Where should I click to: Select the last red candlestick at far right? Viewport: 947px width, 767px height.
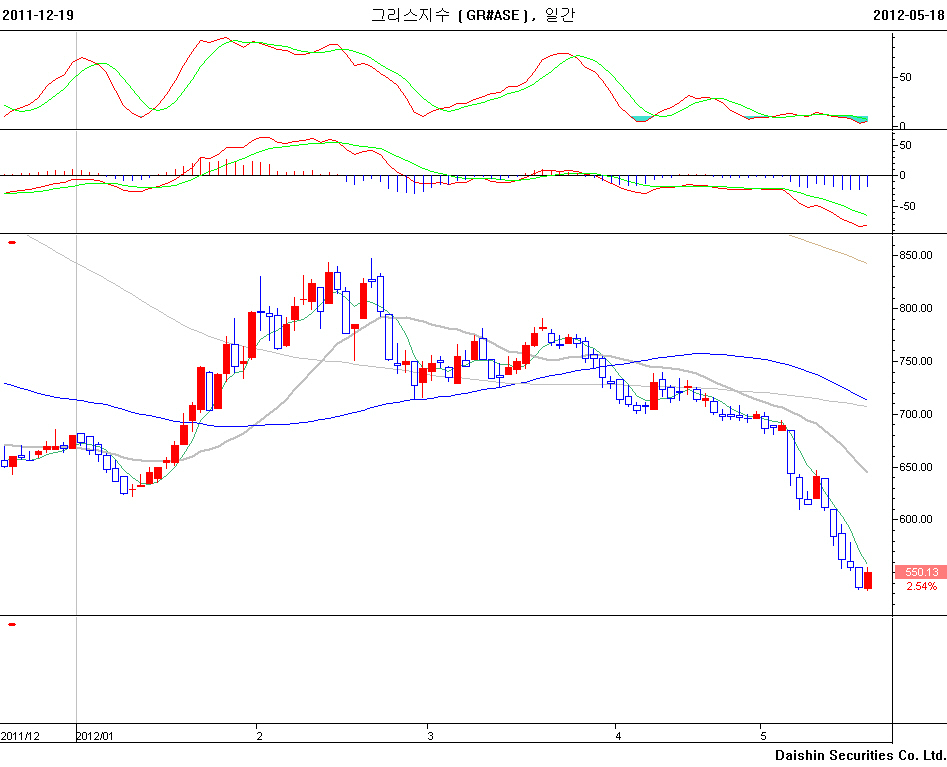click(868, 580)
